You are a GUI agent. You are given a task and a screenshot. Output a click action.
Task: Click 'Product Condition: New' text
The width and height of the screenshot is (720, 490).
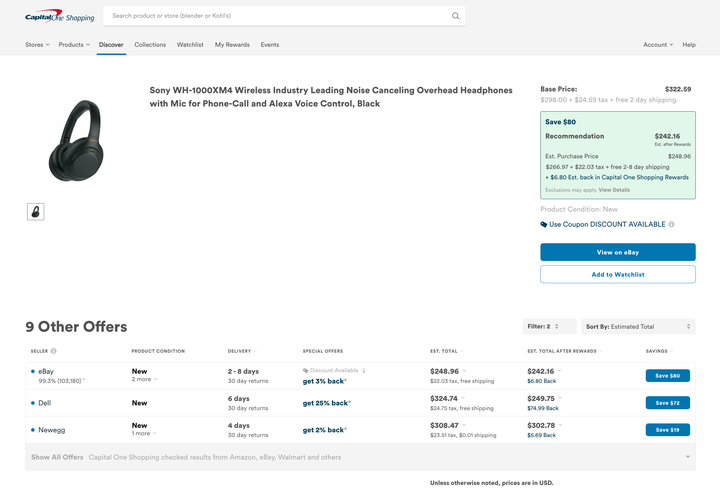point(579,209)
